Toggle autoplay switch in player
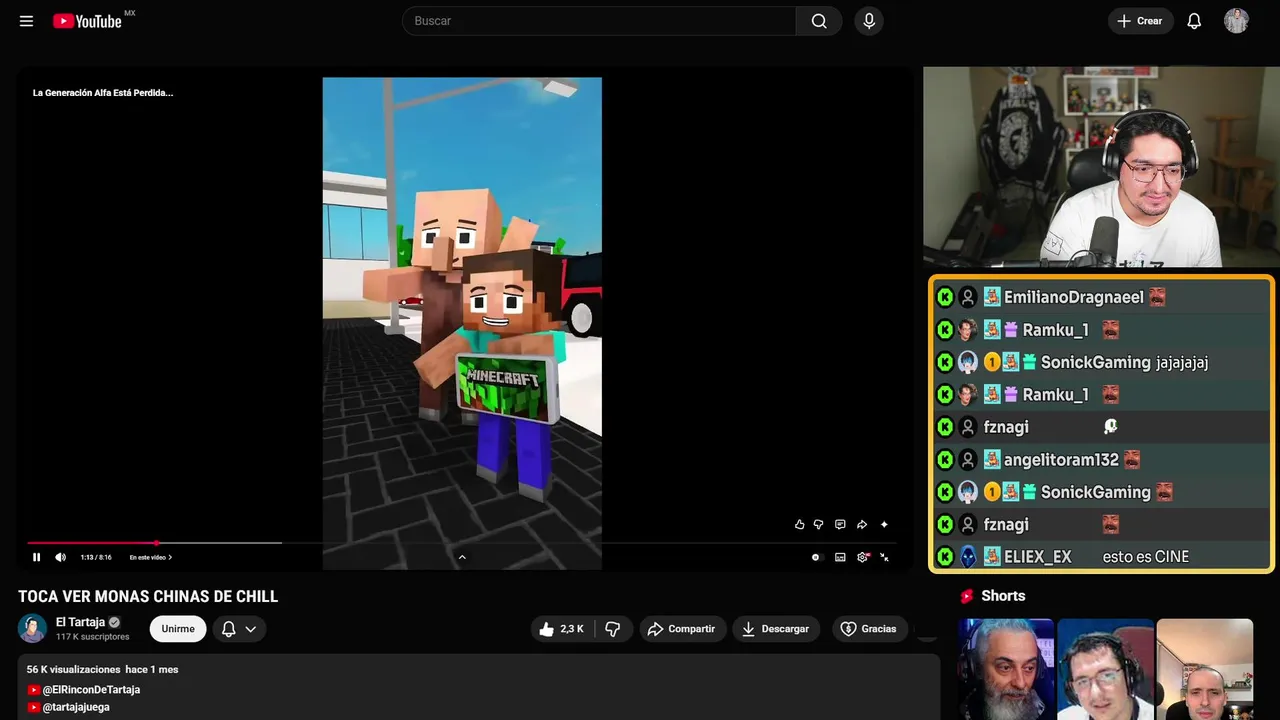This screenshot has width=1280, height=720. coord(816,557)
